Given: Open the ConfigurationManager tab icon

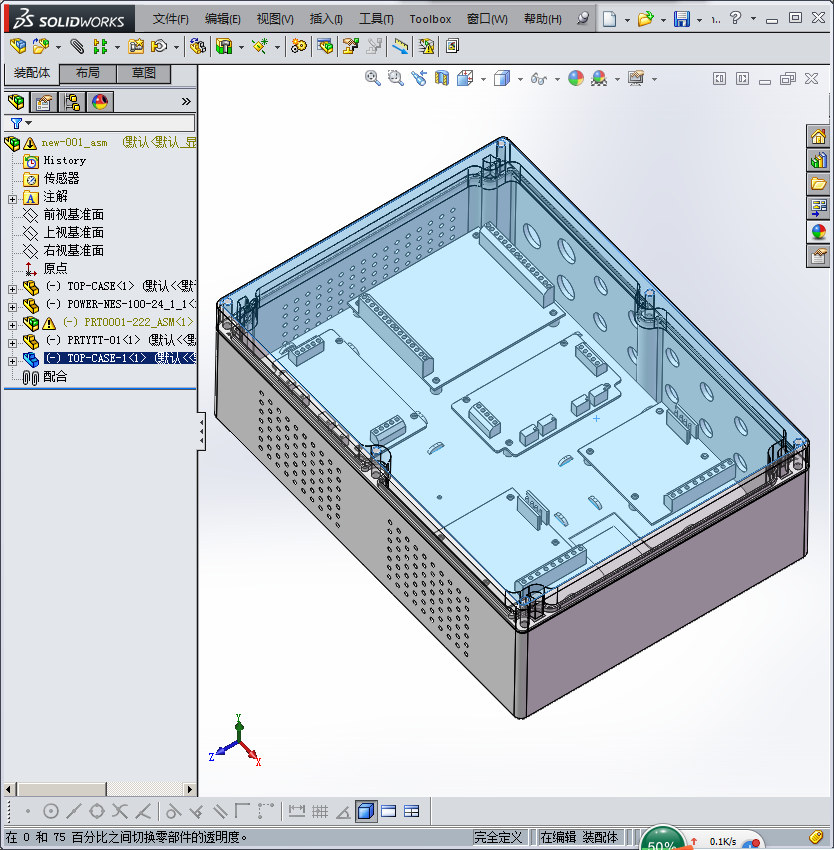Looking at the screenshot, I should point(72,102).
